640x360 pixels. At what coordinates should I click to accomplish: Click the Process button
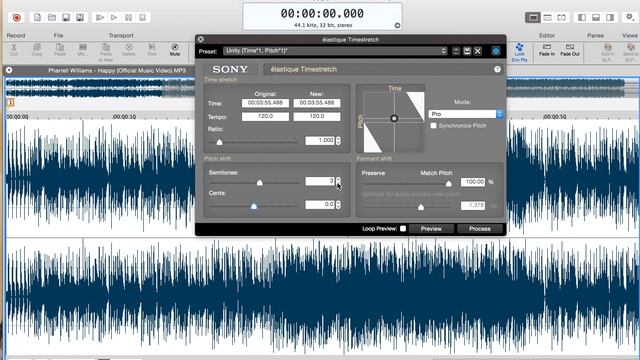480,229
